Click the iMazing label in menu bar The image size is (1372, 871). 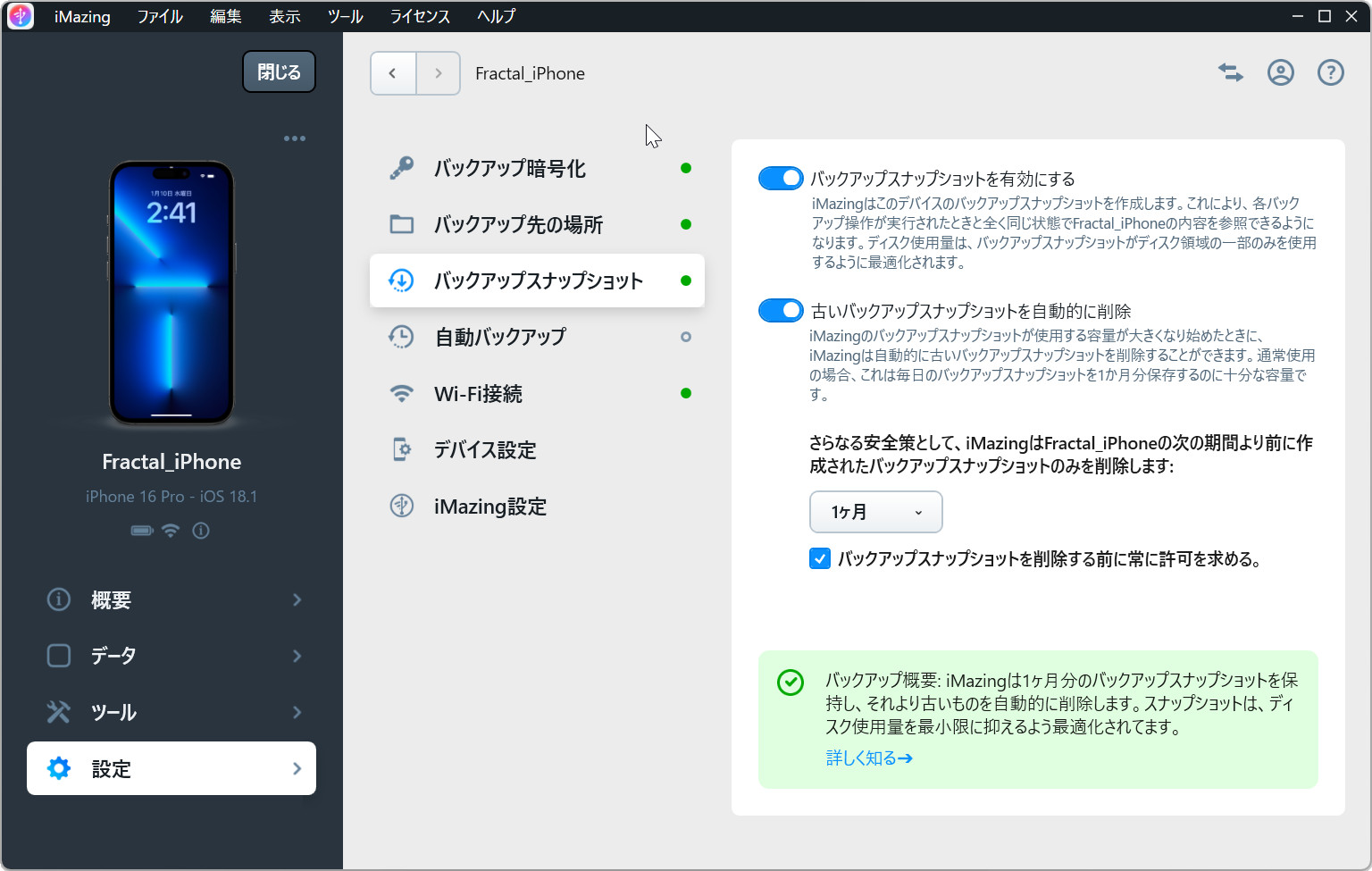click(82, 16)
